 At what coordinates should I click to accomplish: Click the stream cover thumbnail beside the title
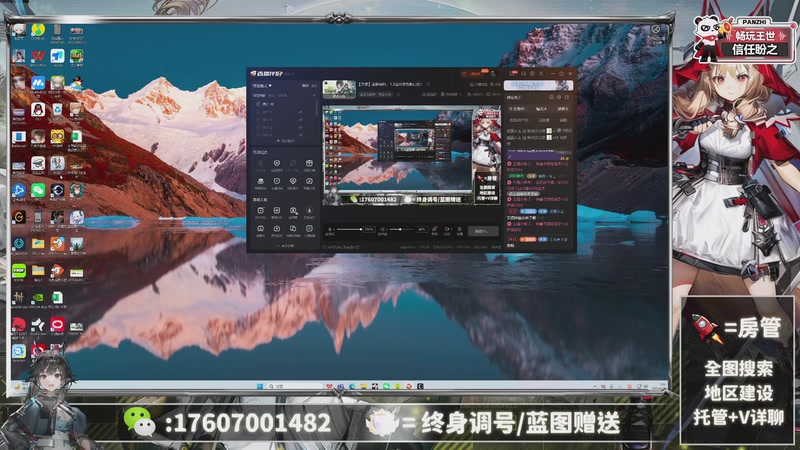pyautogui.click(x=338, y=88)
